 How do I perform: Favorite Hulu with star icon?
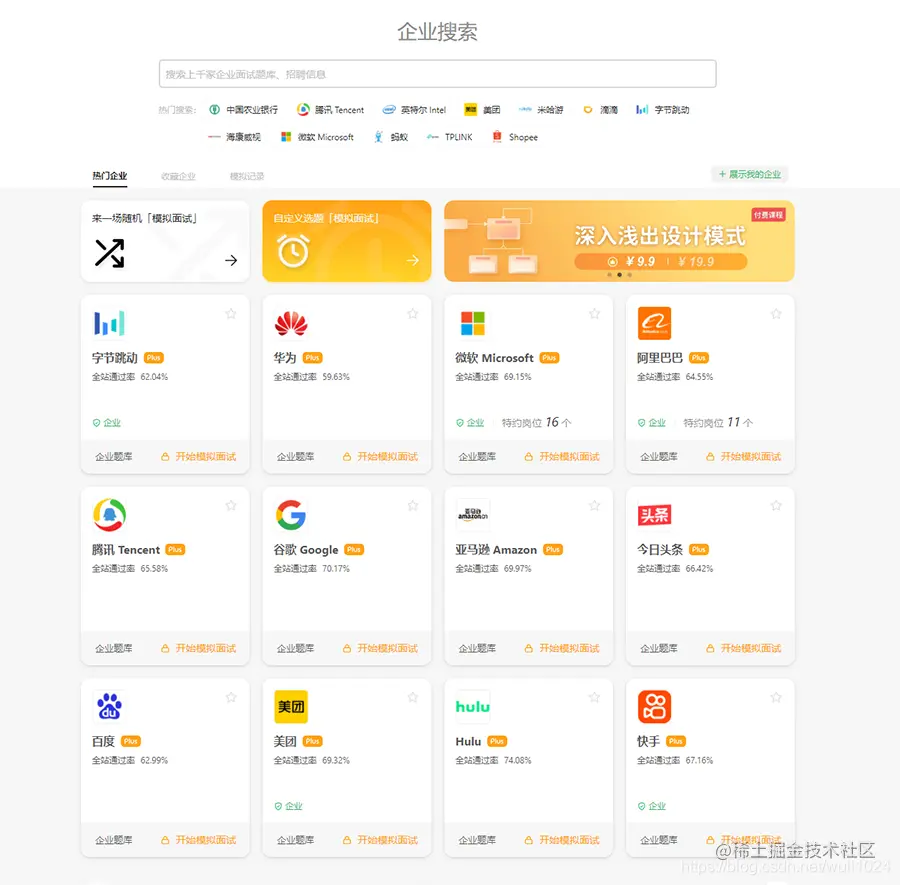[595, 697]
